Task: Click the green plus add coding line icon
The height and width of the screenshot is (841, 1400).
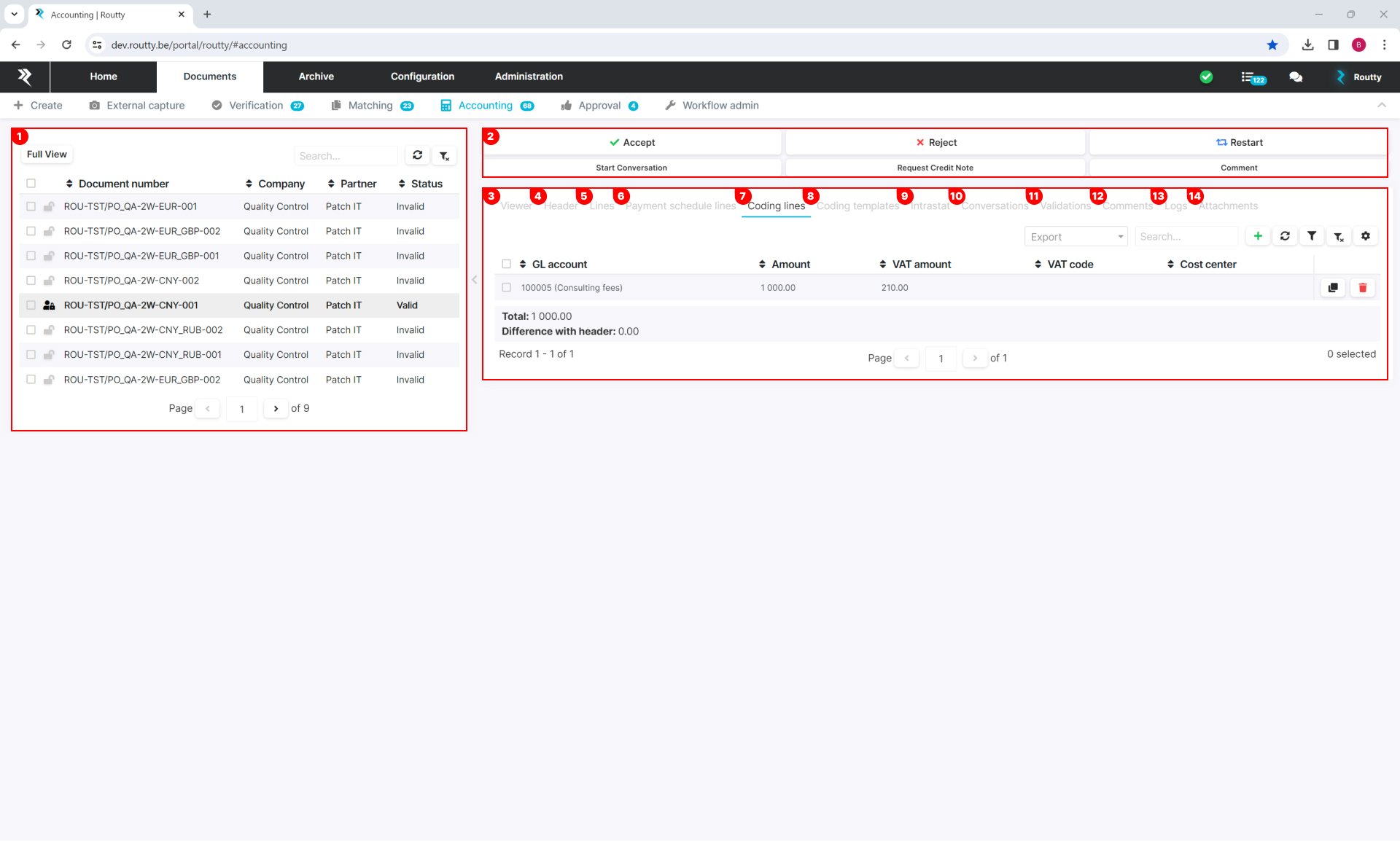Action: tap(1258, 236)
